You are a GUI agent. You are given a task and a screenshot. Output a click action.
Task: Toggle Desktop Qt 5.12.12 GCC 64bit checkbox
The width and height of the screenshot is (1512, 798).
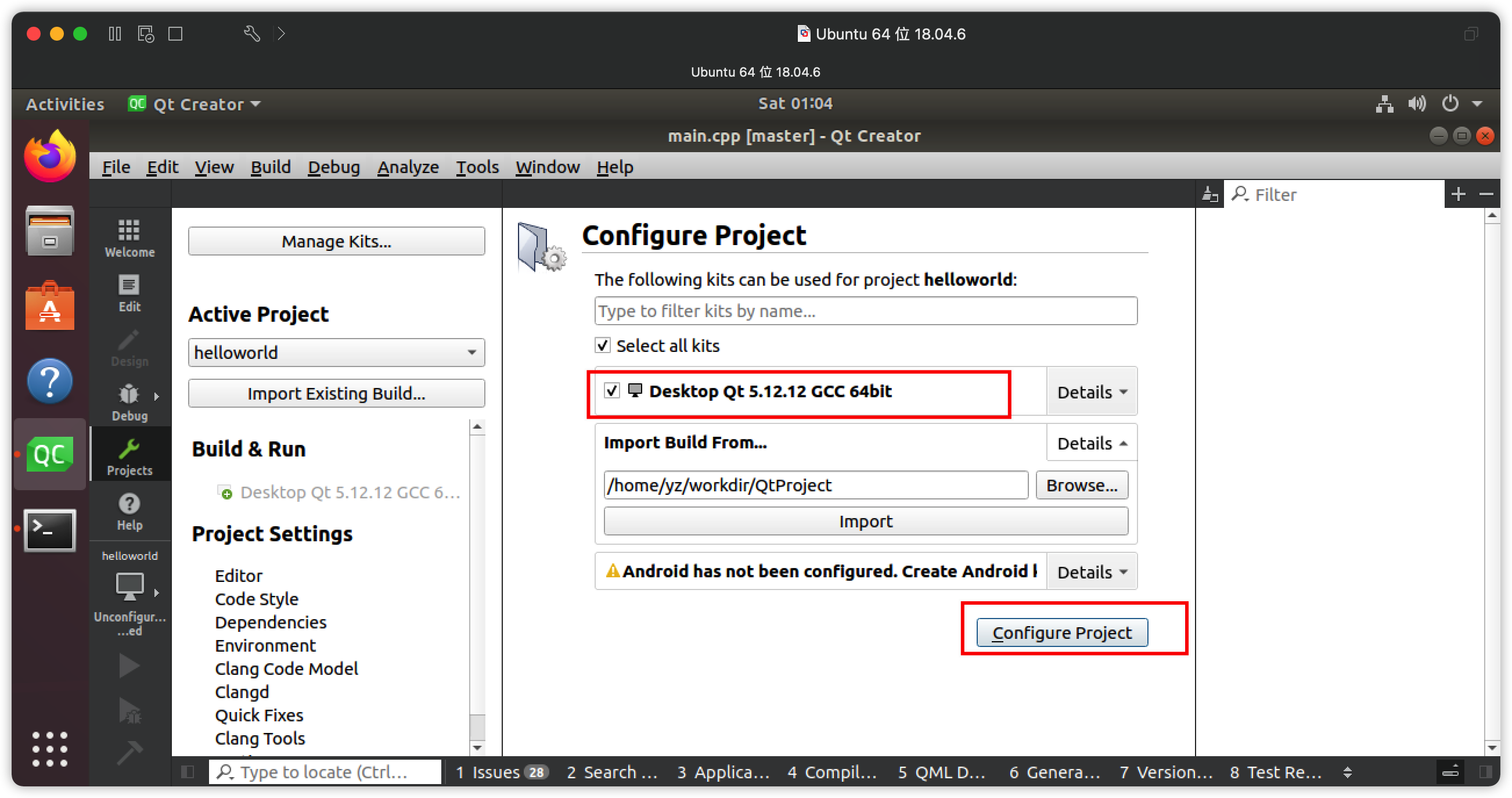pos(611,390)
